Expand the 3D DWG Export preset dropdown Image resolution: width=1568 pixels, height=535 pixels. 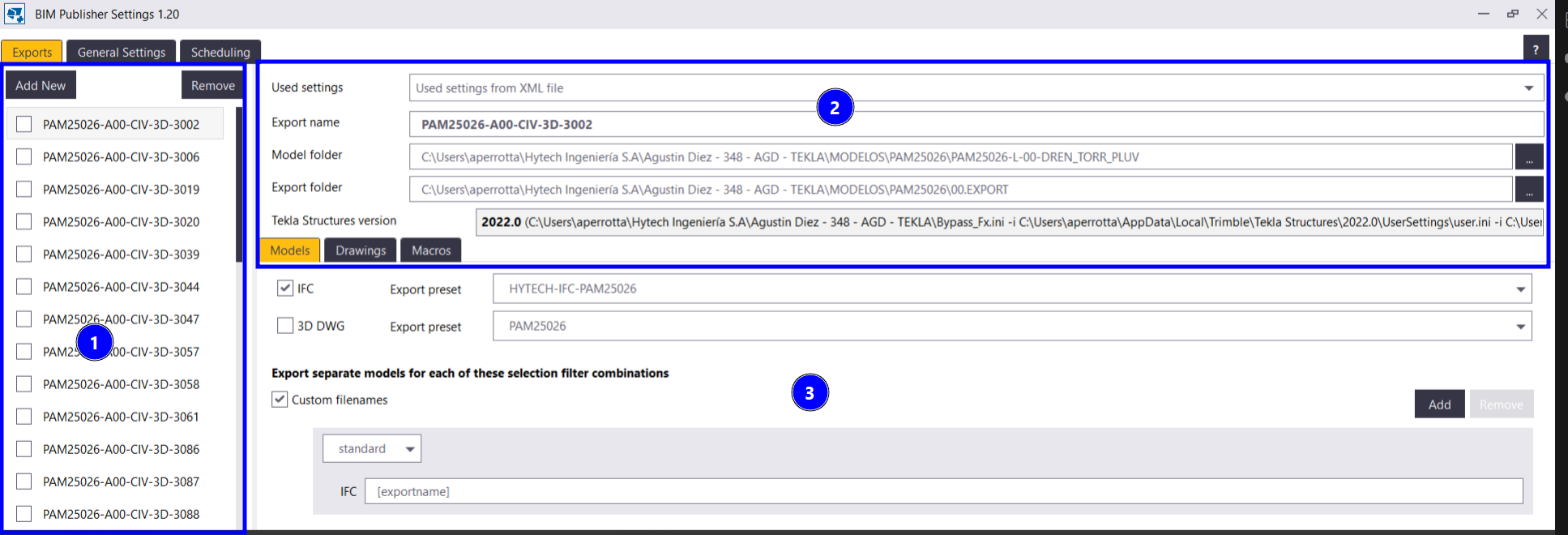(1012, 326)
